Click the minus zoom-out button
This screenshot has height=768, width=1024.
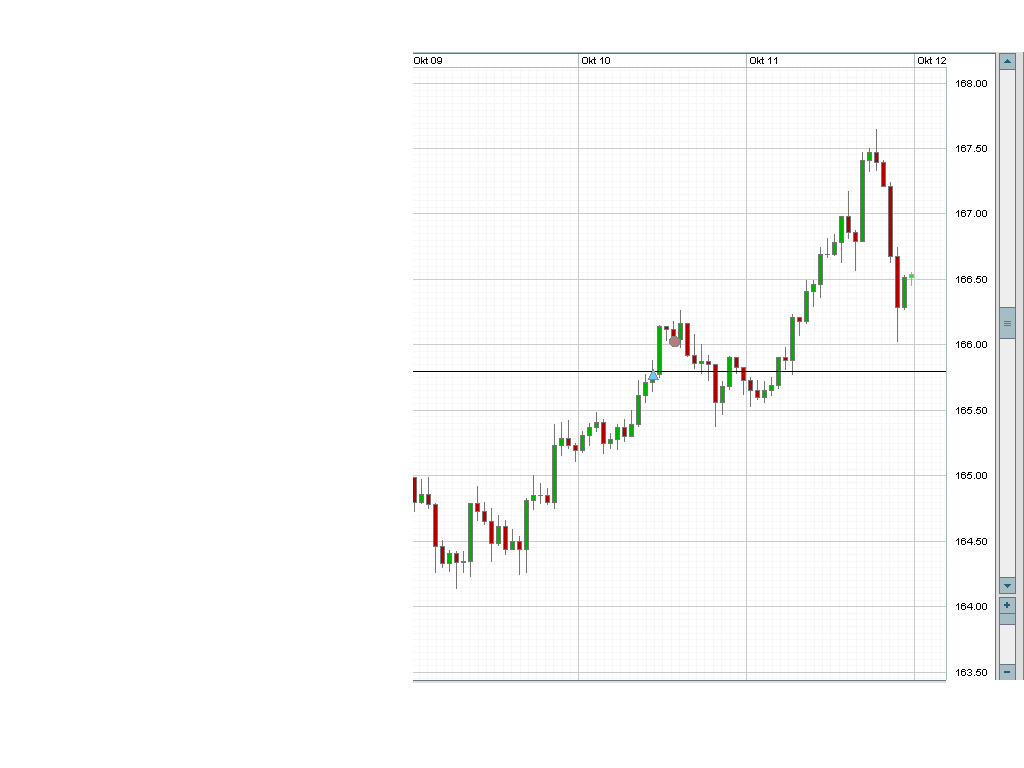click(1007, 672)
